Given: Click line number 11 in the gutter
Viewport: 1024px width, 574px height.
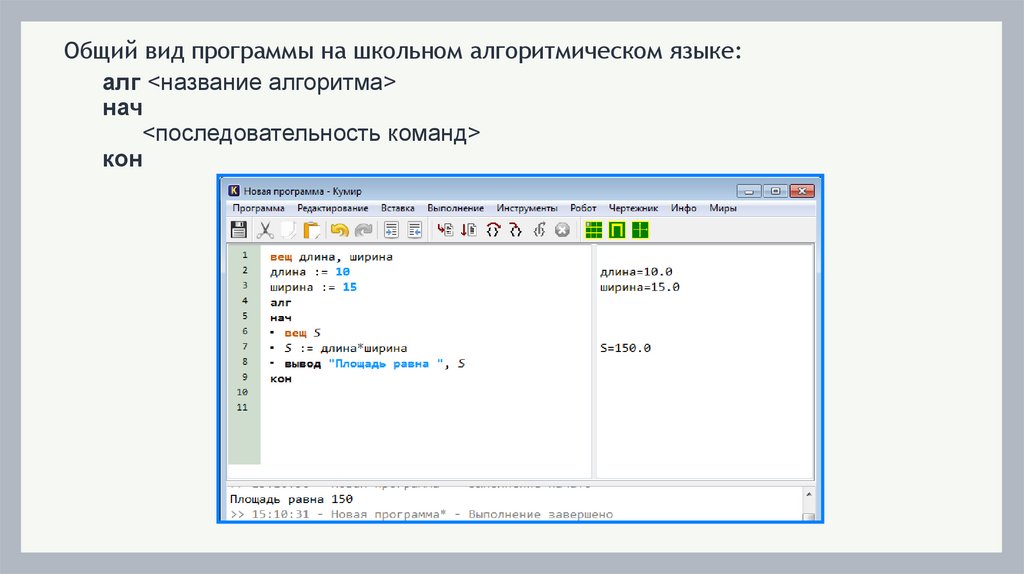Looking at the screenshot, I should [242, 407].
